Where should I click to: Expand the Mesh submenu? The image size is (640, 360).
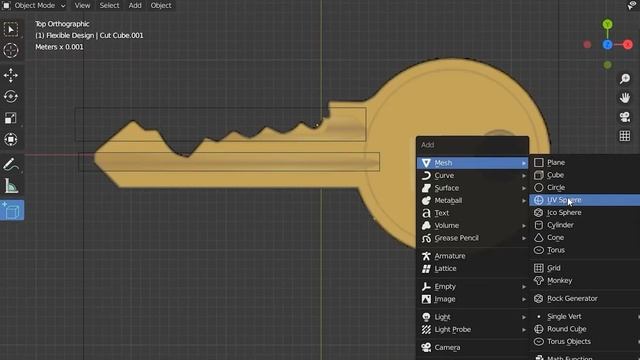[x=473, y=163]
